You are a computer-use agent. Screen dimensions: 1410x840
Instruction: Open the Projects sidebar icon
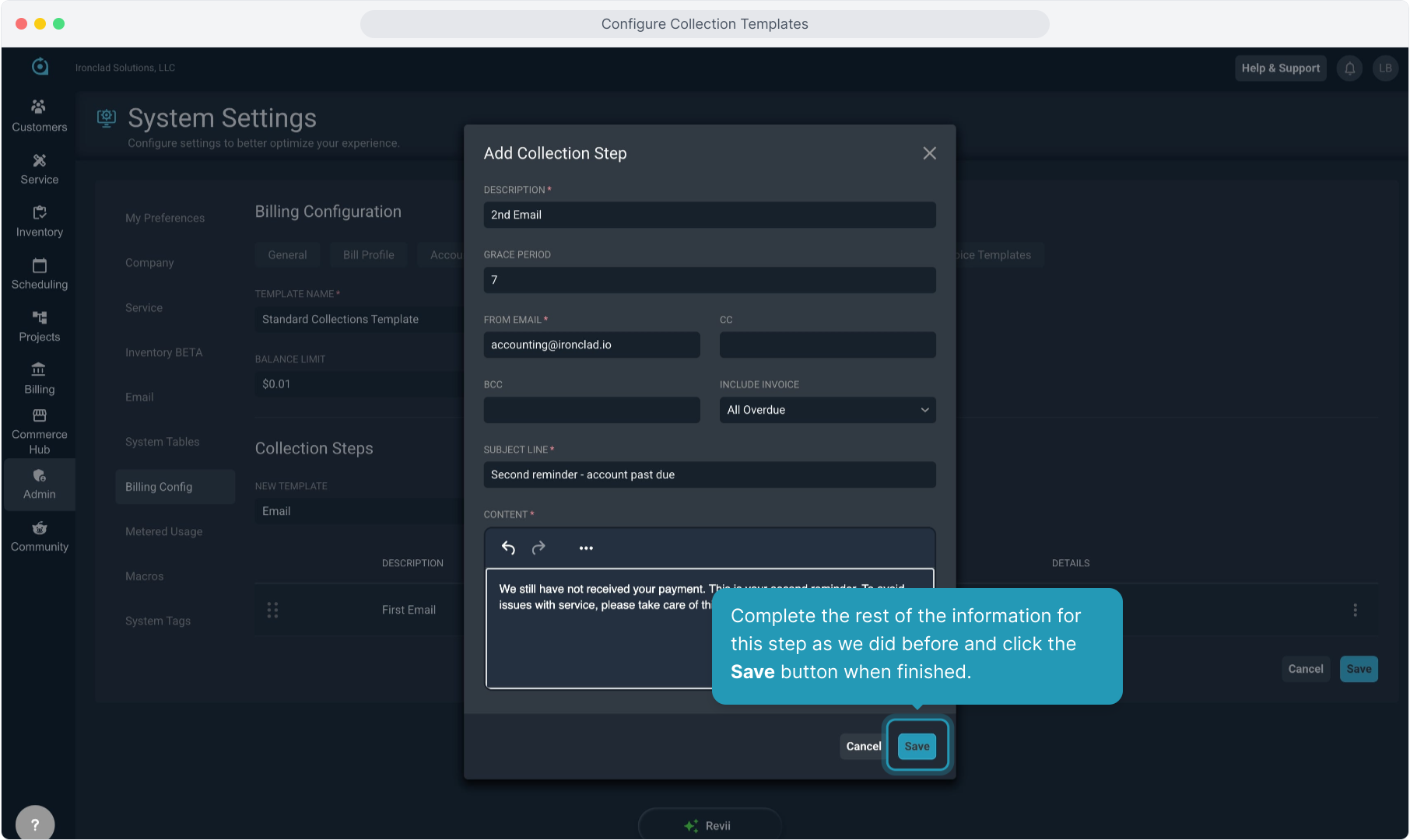point(39,318)
